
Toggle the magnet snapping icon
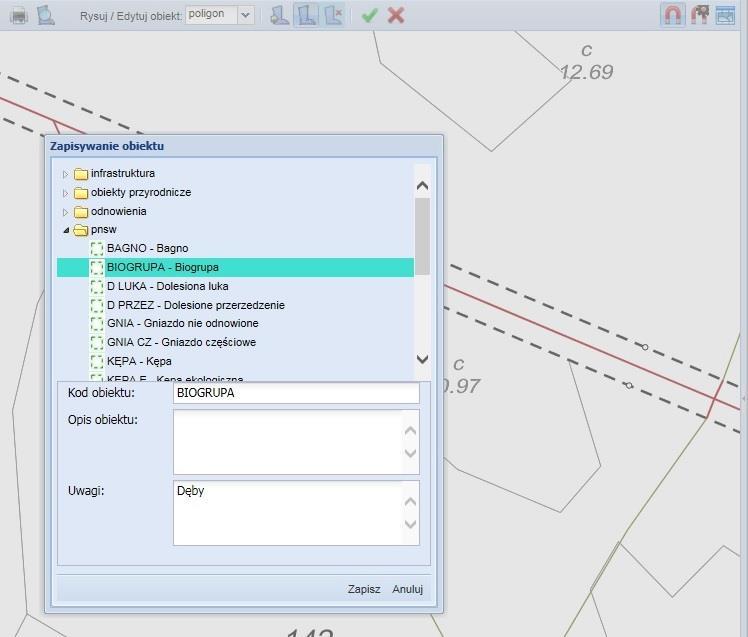[673, 15]
